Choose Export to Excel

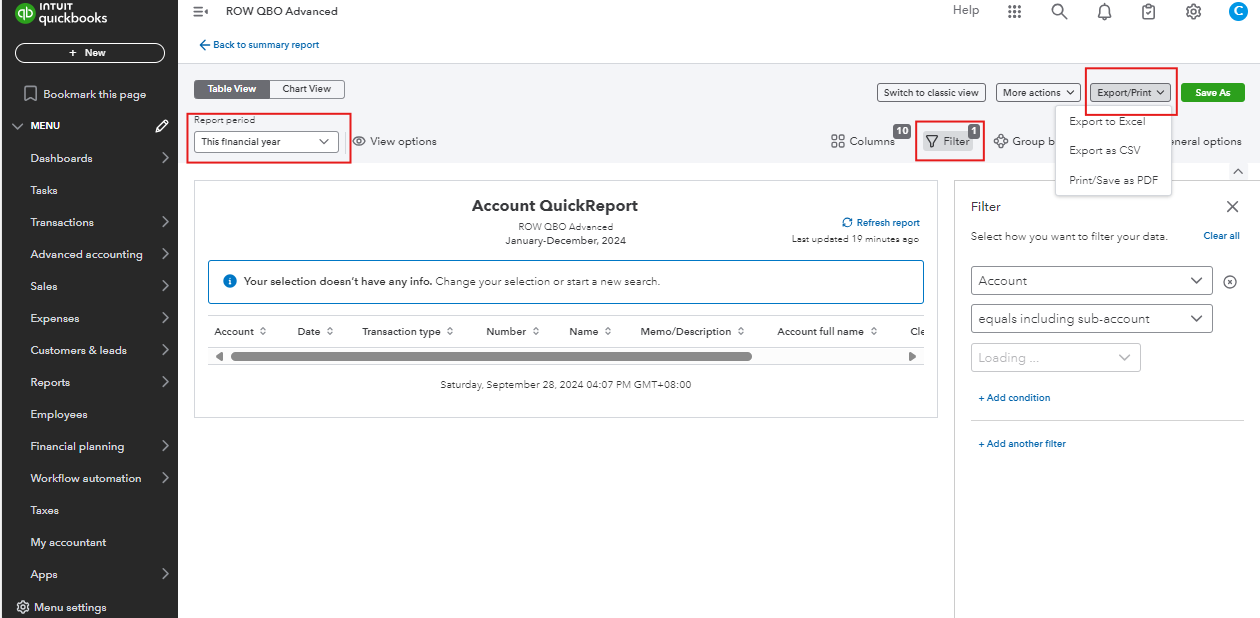pos(1107,122)
